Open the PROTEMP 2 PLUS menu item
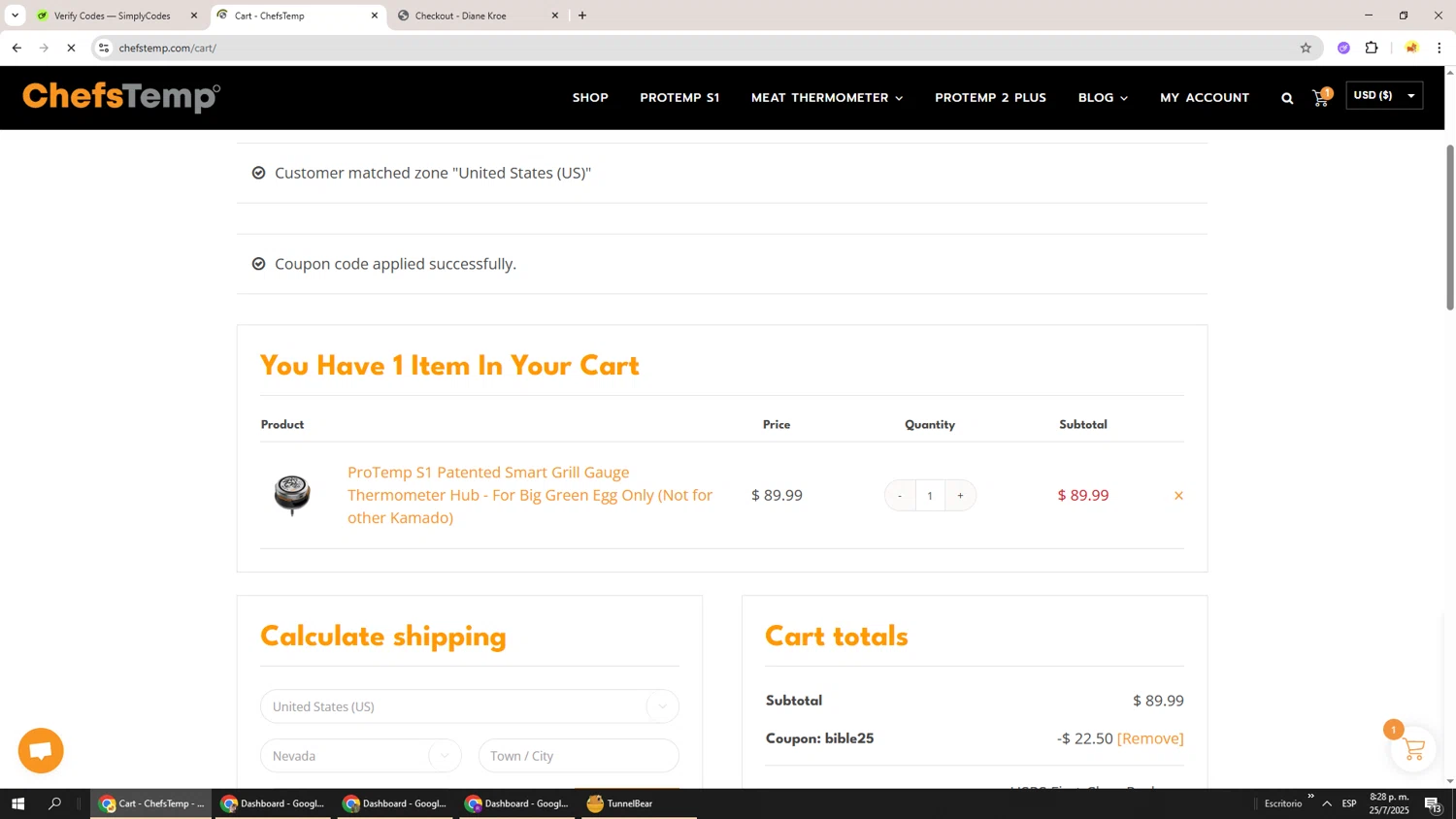The width and height of the screenshot is (1456, 819). [990, 98]
